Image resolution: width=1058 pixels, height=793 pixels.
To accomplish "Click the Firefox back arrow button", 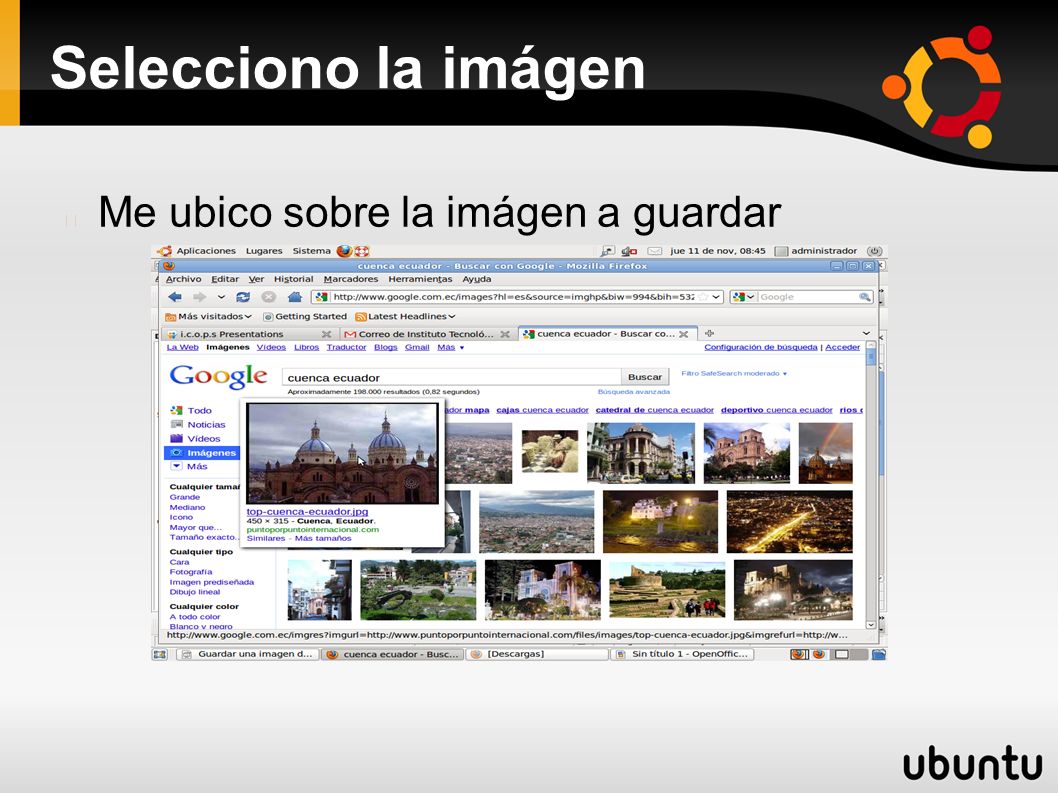I will 175,297.
